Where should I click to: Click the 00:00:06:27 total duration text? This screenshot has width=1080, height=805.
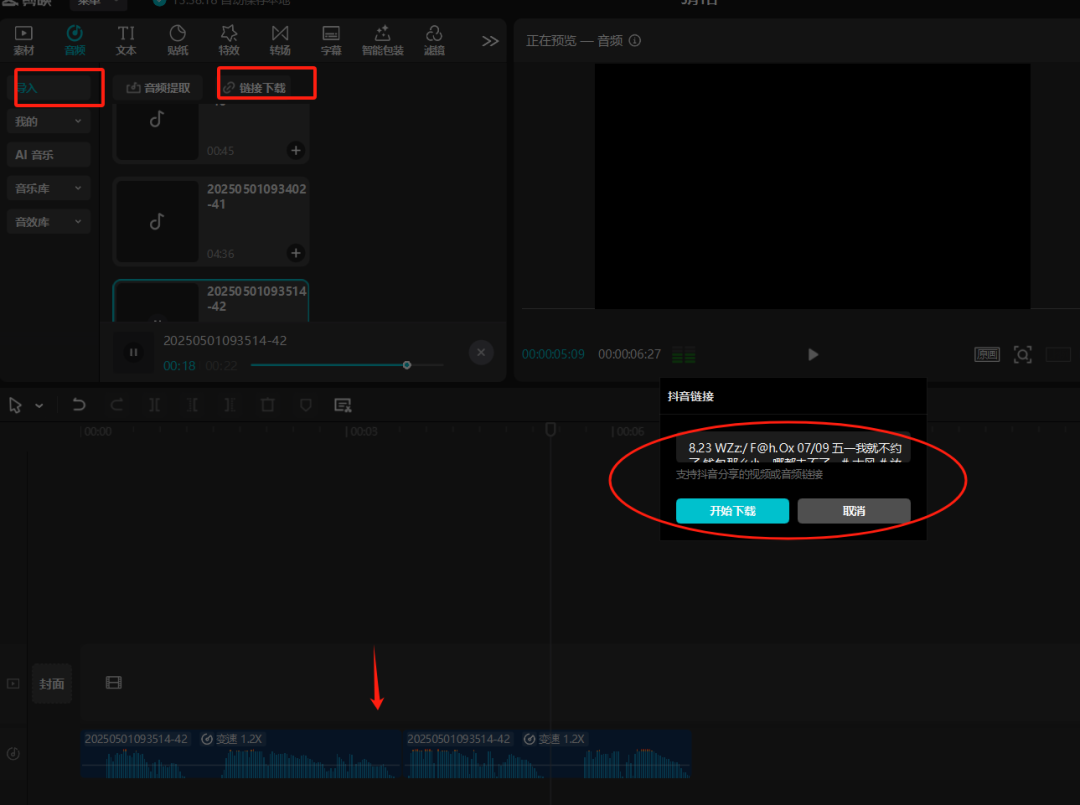(630, 354)
